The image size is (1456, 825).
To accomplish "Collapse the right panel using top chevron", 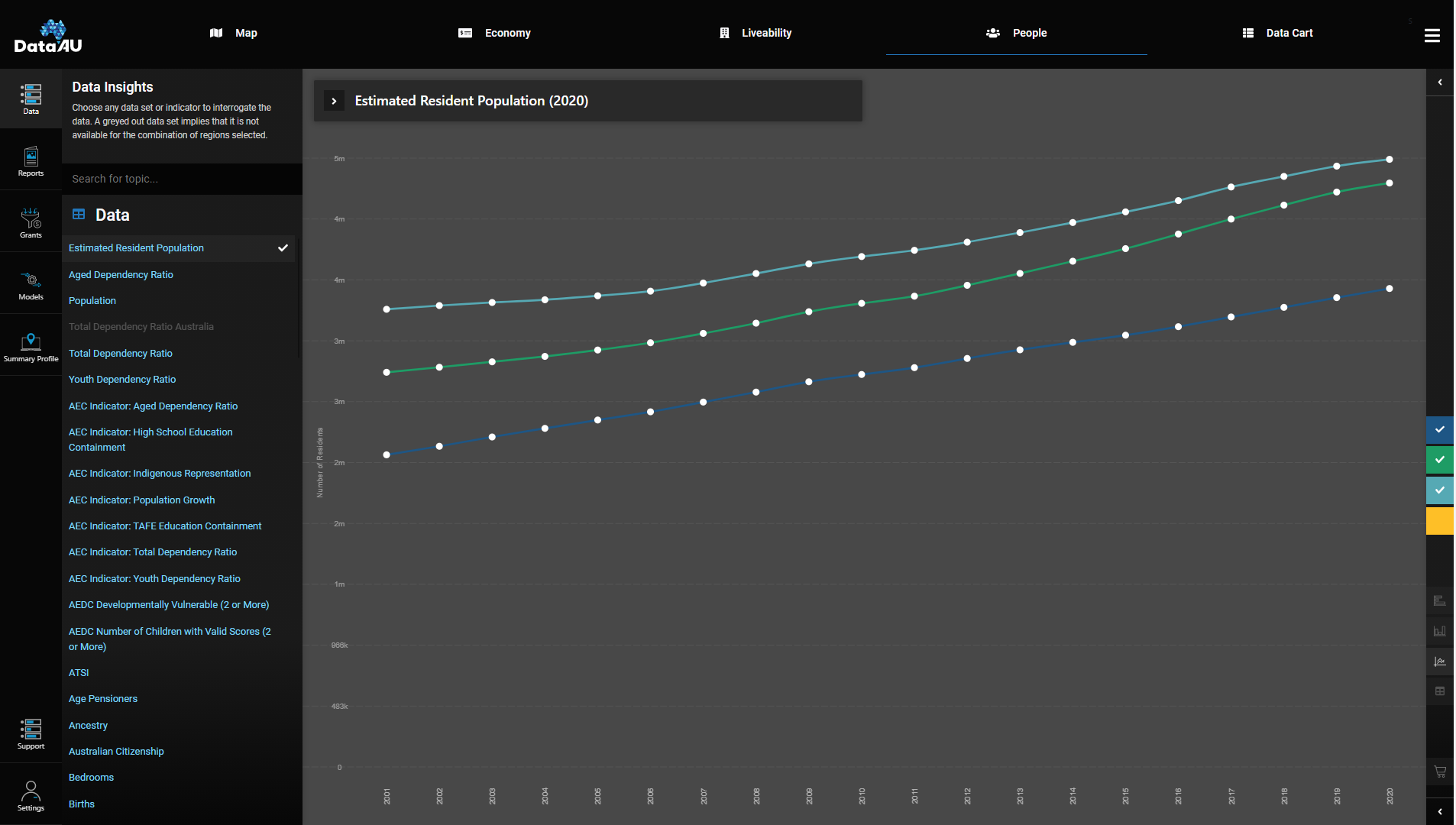I will pyautogui.click(x=1439, y=82).
